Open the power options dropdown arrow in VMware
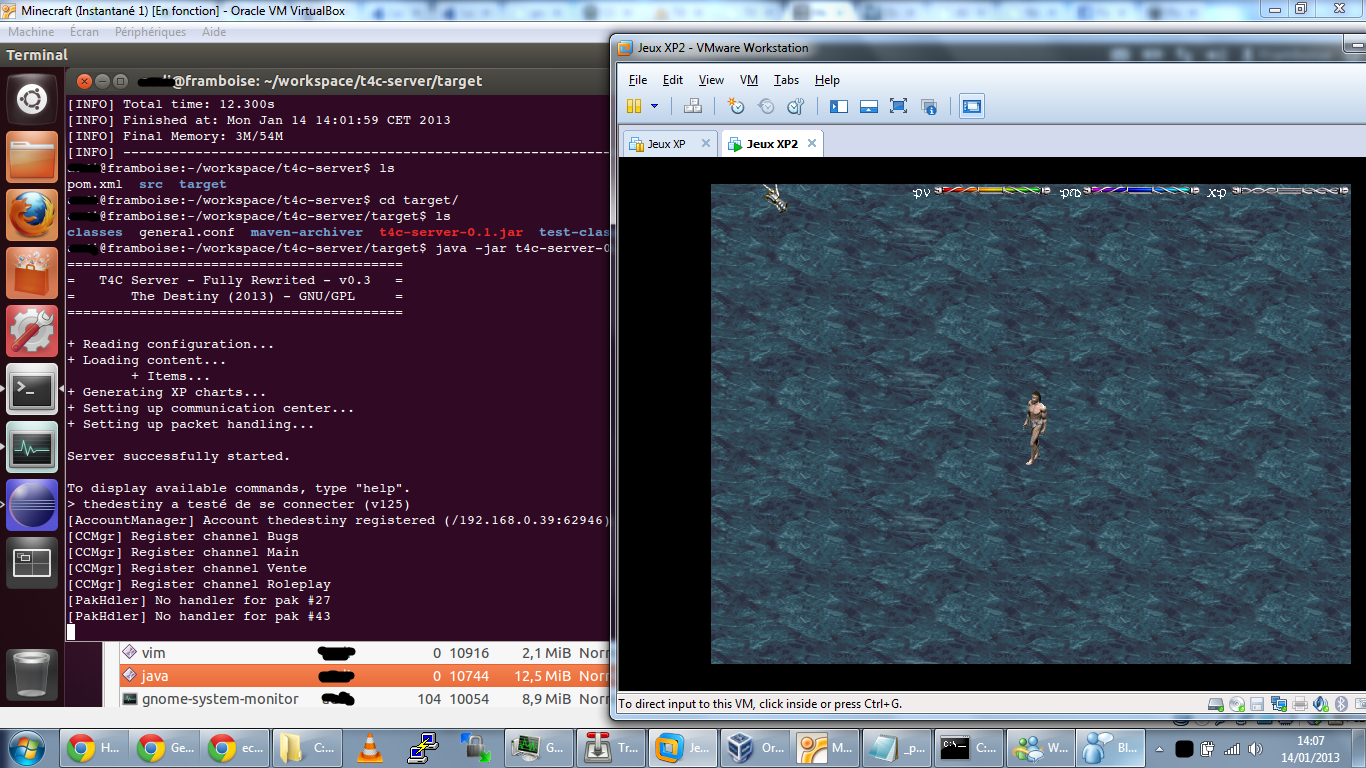1366x768 pixels. (x=655, y=106)
